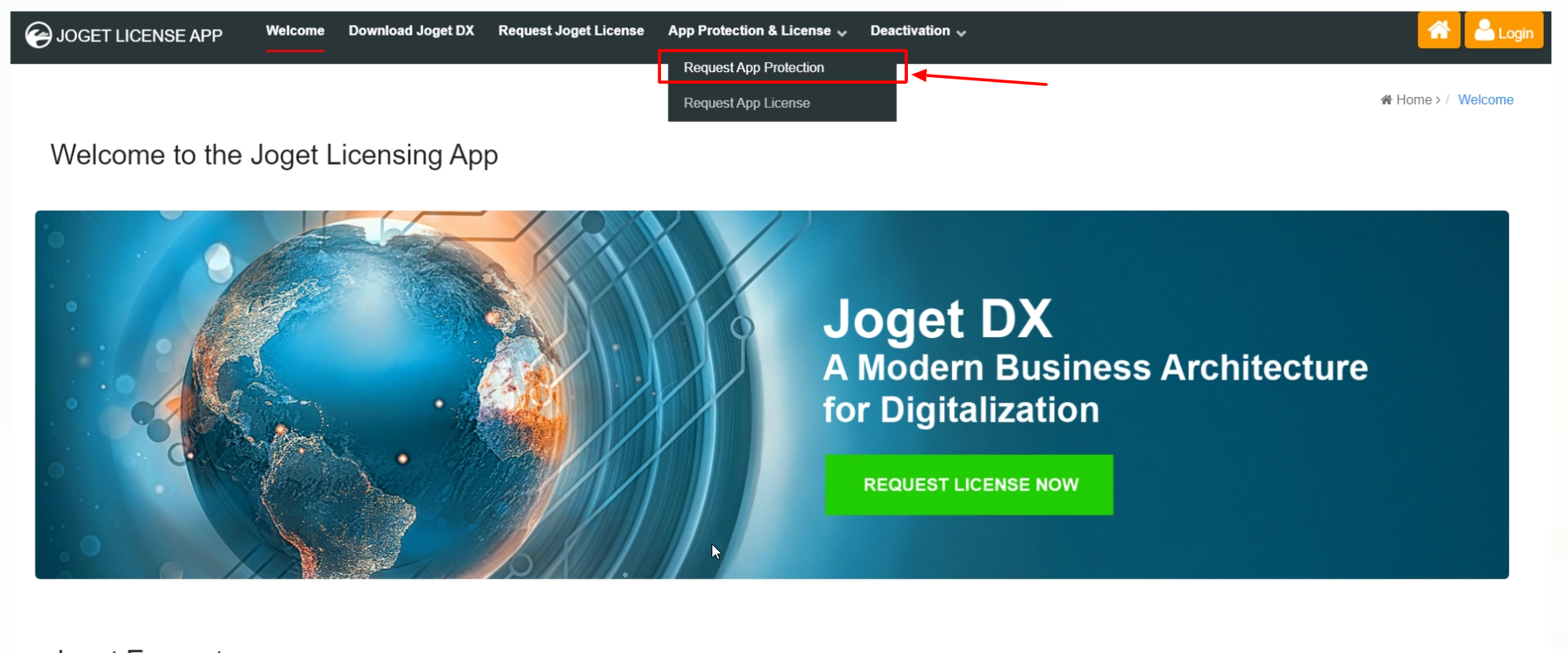The height and width of the screenshot is (653, 1568).
Task: Click the Welcome to the Joget Licensing App heading
Action: [x=274, y=155]
